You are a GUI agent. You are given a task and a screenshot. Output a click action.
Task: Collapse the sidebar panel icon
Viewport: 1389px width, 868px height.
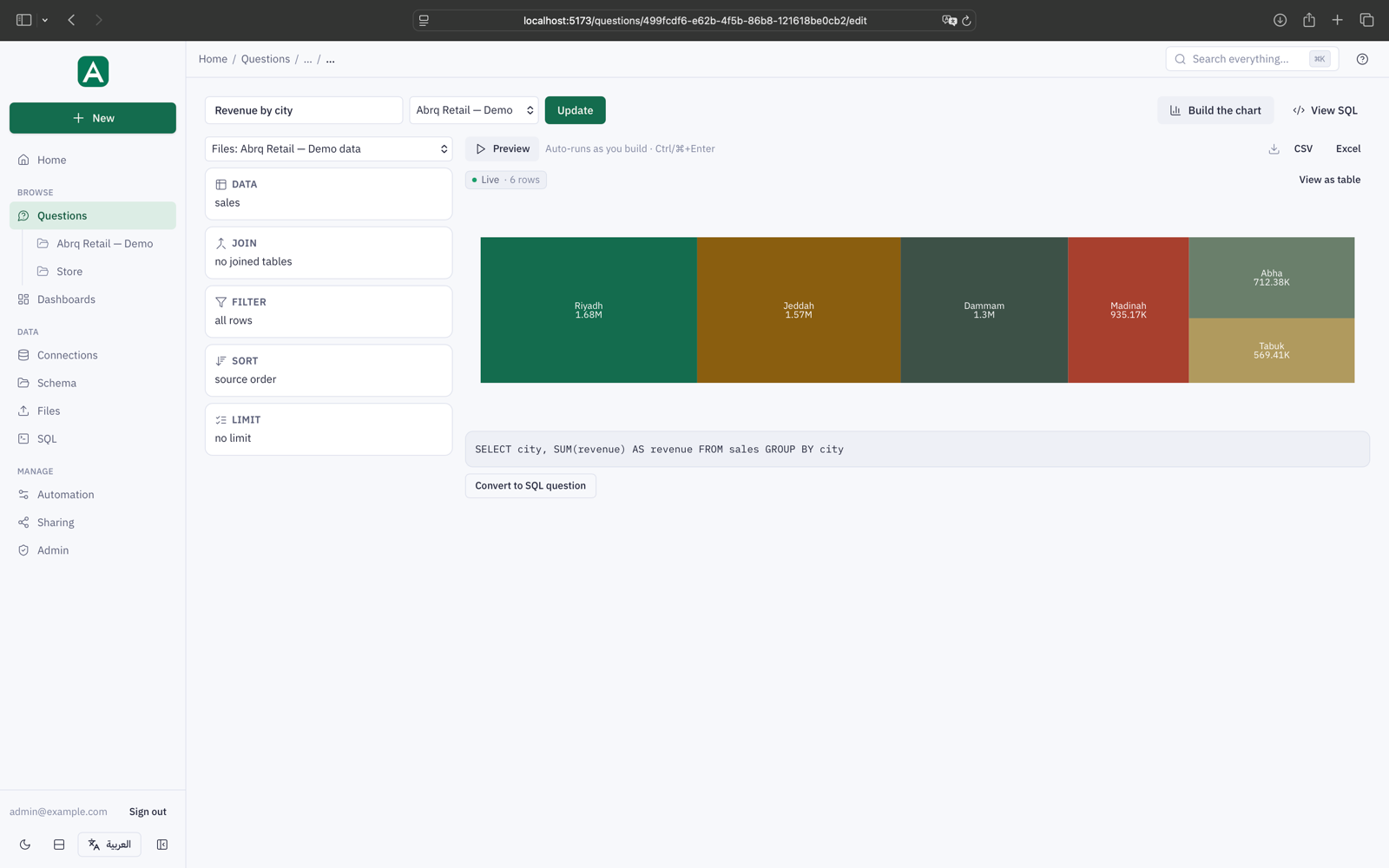click(162, 845)
